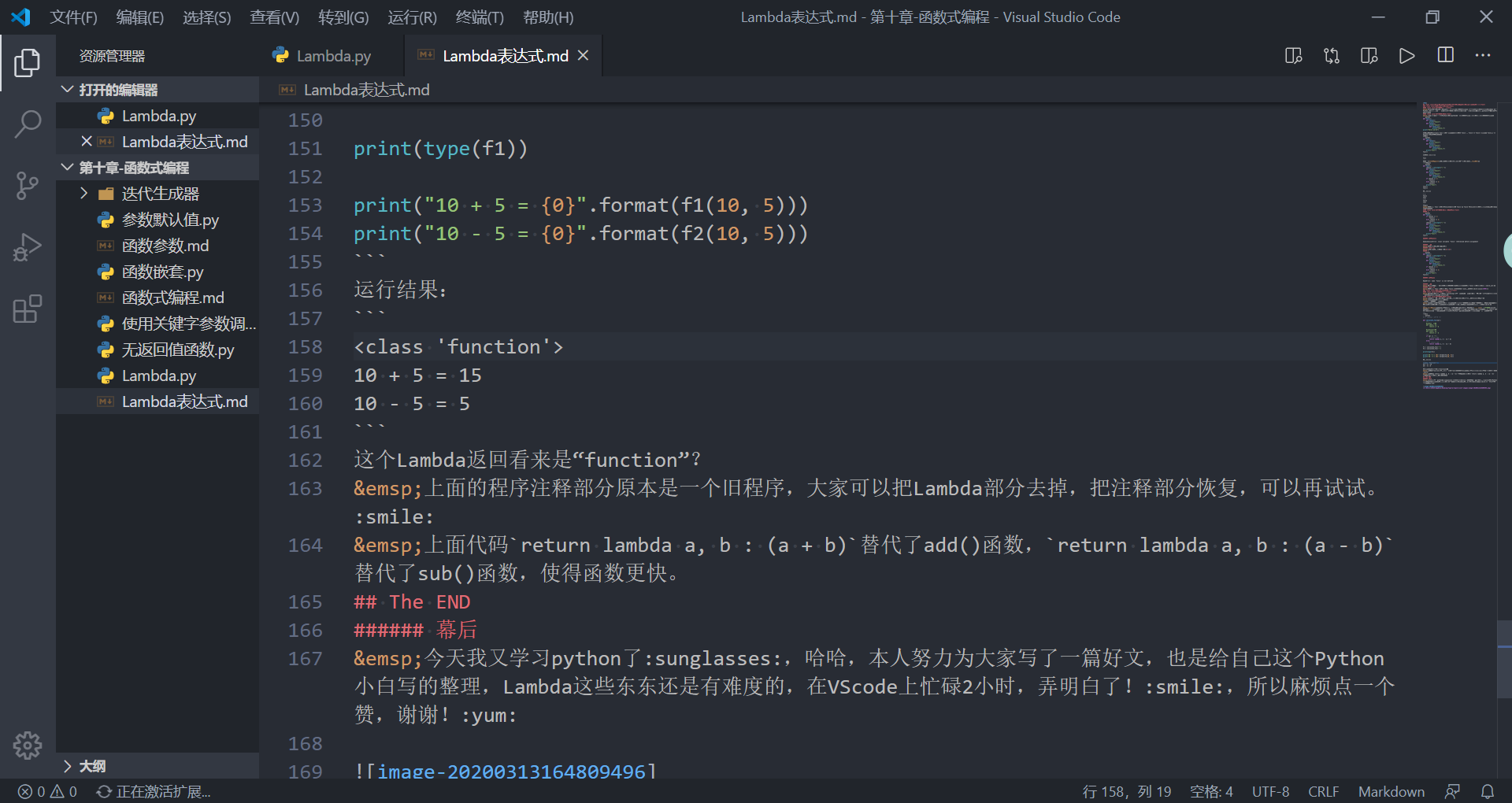
Task: Open the More Actions ellipsis menu
Action: (1483, 55)
